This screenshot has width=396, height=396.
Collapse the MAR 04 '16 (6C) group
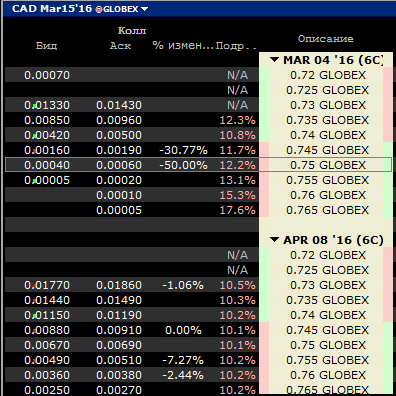pyautogui.click(x=274, y=60)
